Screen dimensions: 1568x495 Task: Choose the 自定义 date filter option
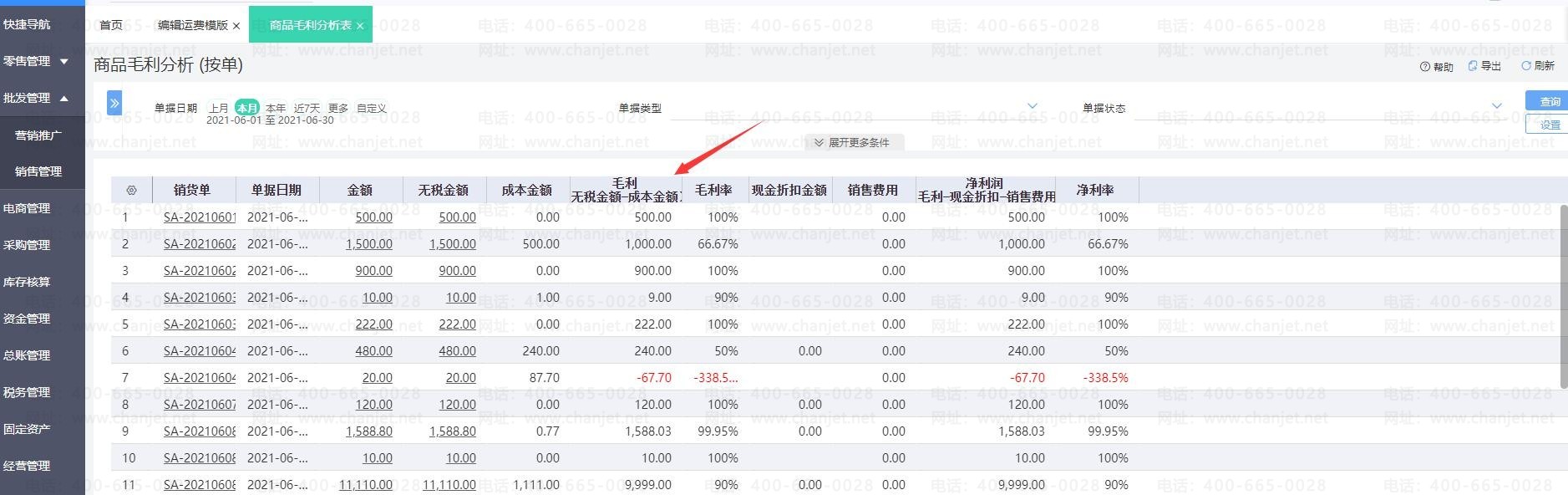372,108
